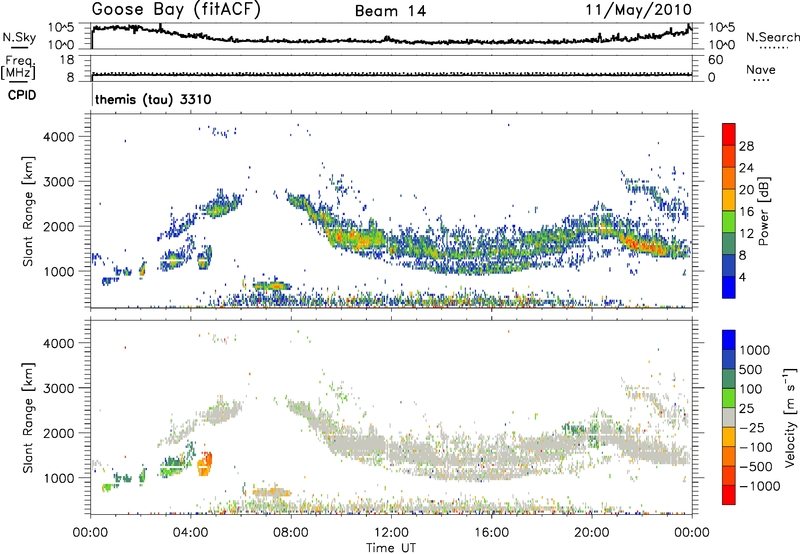Click the 'Velocity [m s-1]' color bar label
This screenshot has height=554, width=800.
[790, 417]
